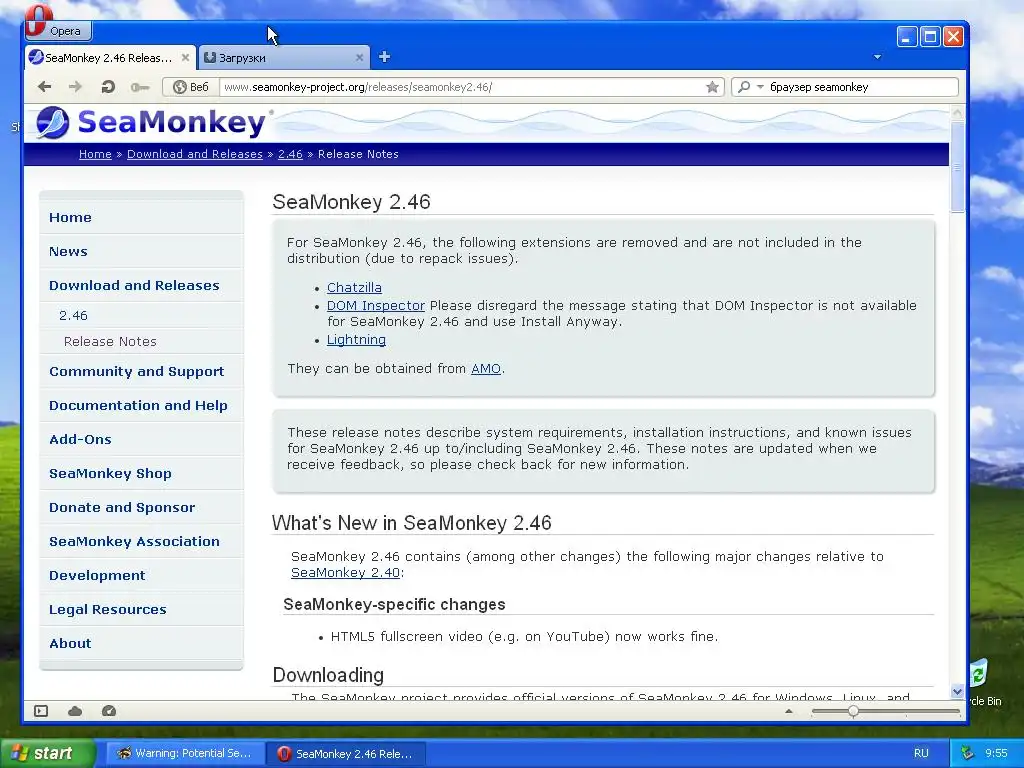
Task: Click the vertical scrollbar thumb
Action: click(x=957, y=167)
